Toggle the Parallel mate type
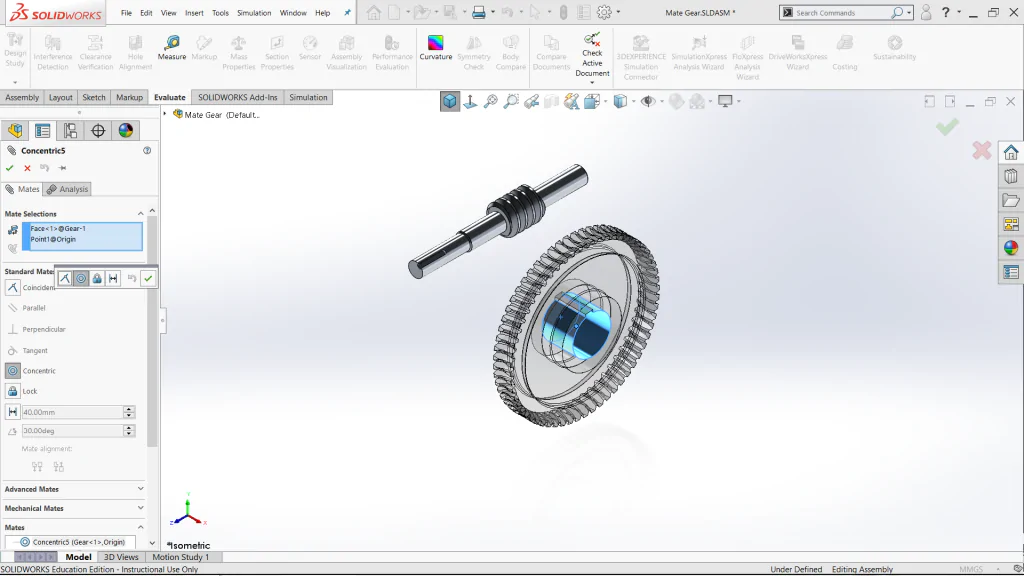Screen dimensions: 1024x576 tap(12, 308)
